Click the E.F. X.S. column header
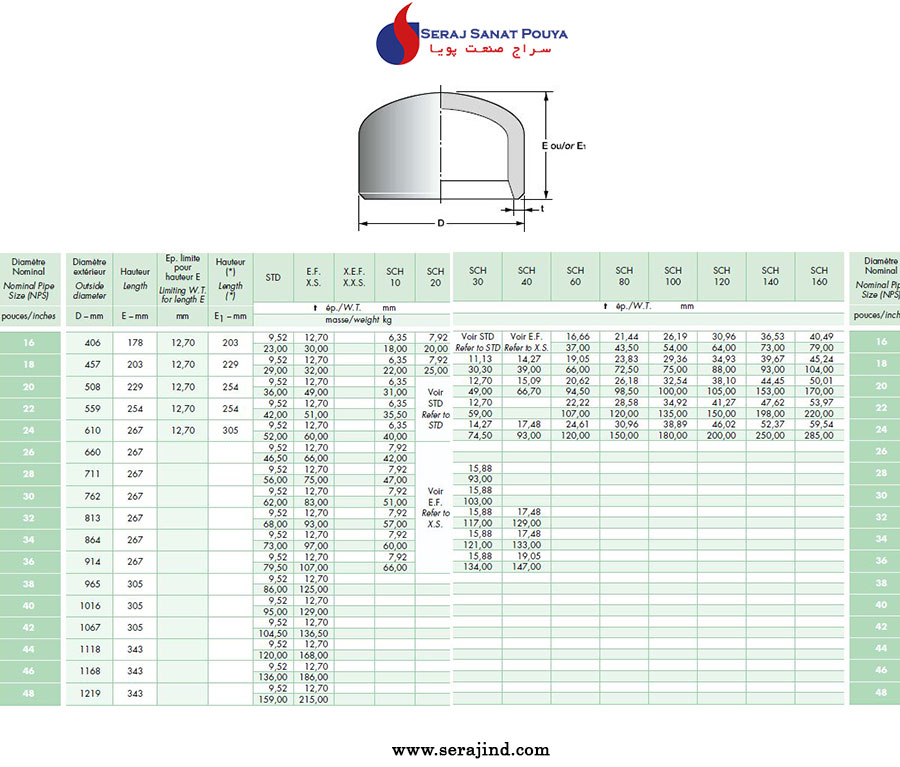 click(x=313, y=276)
